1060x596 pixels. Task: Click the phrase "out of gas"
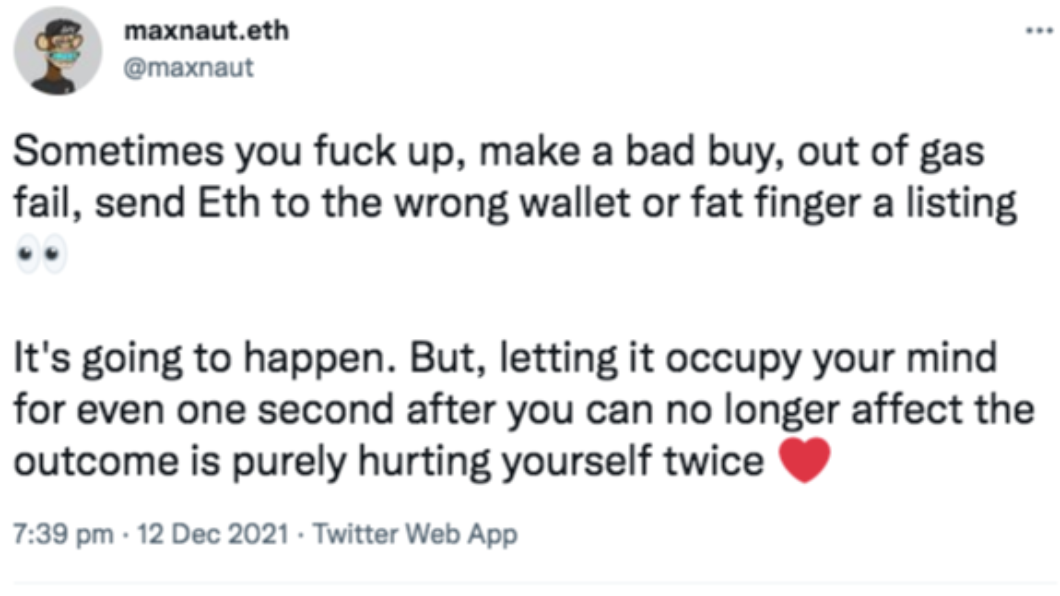coord(890,152)
